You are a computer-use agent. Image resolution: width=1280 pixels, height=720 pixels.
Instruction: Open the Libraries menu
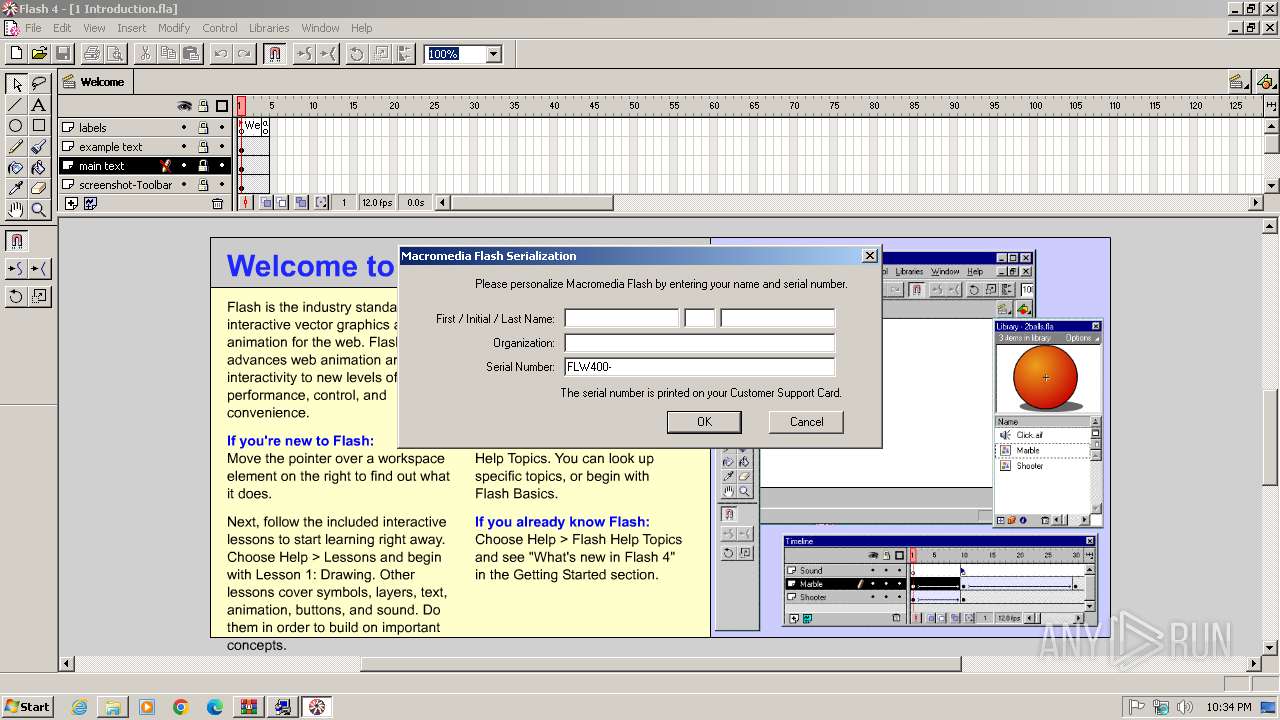click(269, 28)
